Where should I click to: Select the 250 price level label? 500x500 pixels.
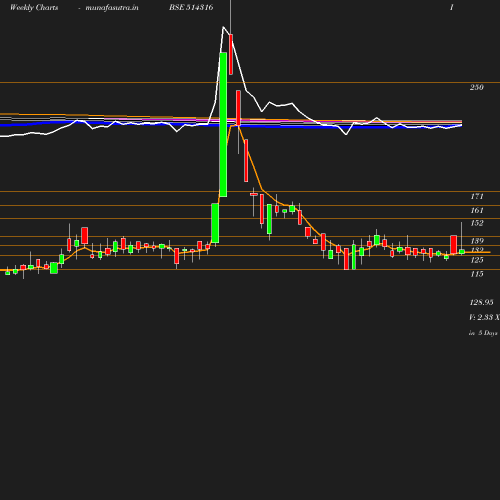477,87
